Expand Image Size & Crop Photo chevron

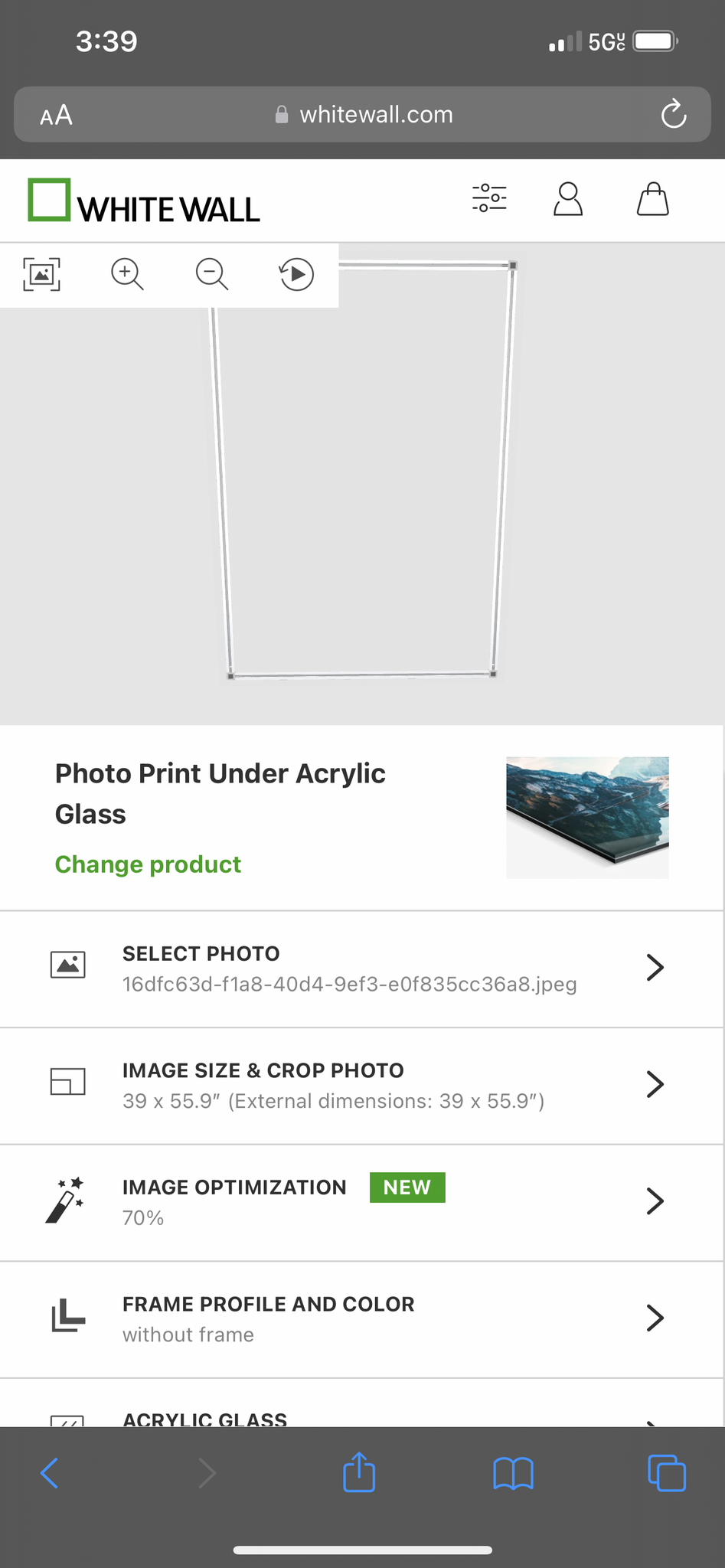point(655,1084)
